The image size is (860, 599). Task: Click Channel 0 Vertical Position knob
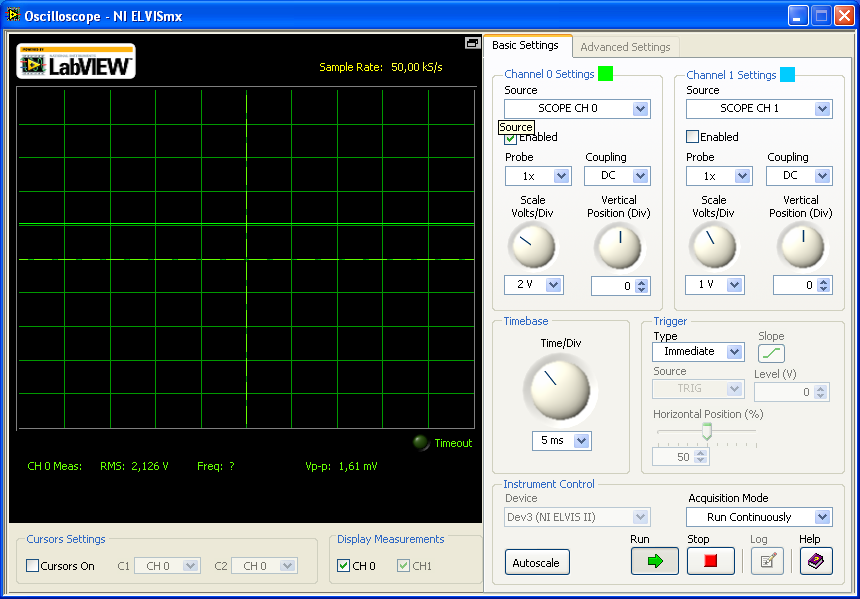coord(620,246)
